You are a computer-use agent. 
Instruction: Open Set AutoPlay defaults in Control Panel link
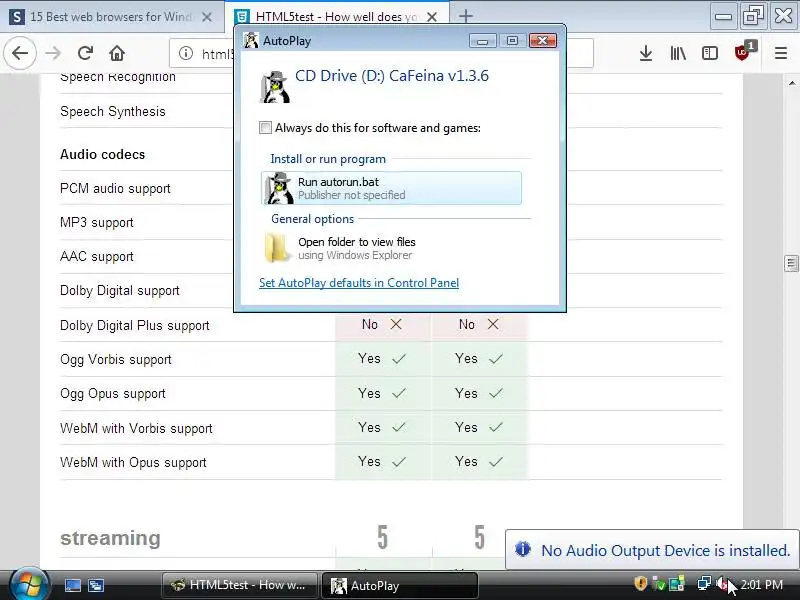(x=359, y=283)
